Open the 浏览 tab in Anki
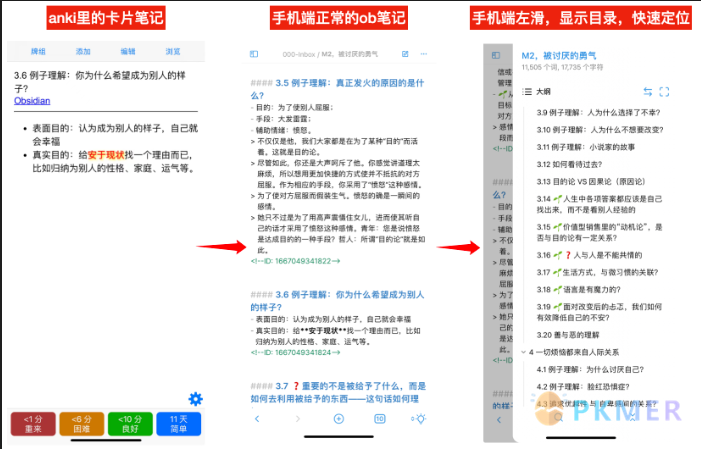The image size is (701, 449). pos(173,51)
